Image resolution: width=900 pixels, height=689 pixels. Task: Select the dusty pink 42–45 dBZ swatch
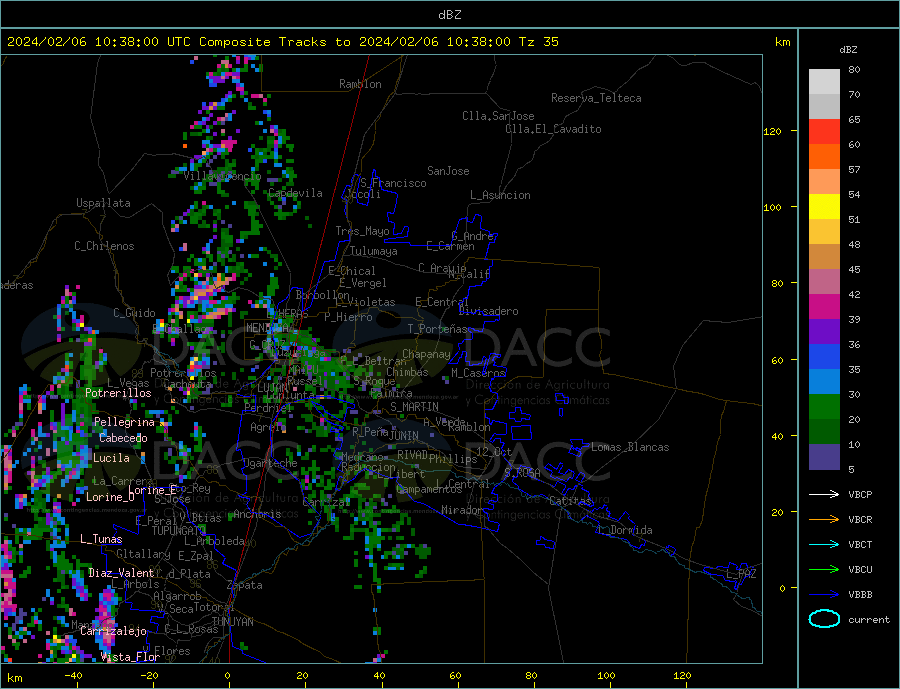[824, 281]
